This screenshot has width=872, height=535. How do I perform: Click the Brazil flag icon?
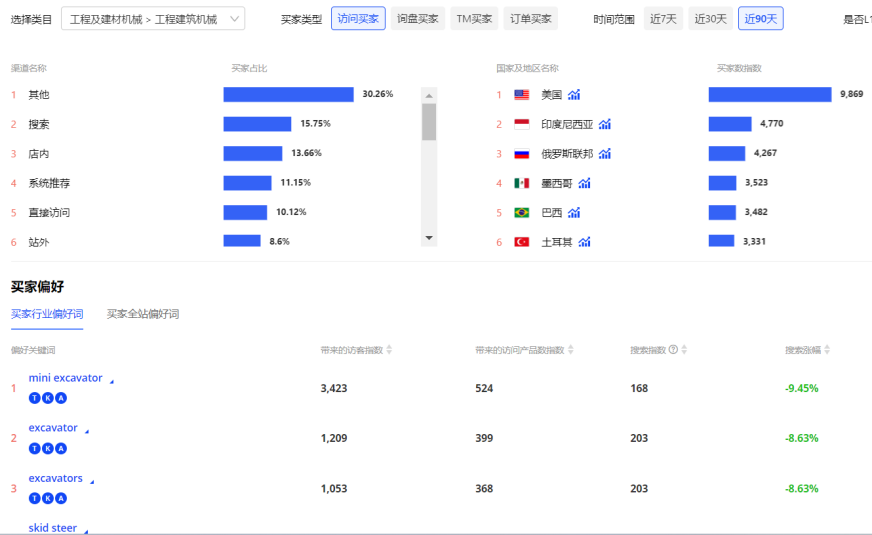coord(522,212)
